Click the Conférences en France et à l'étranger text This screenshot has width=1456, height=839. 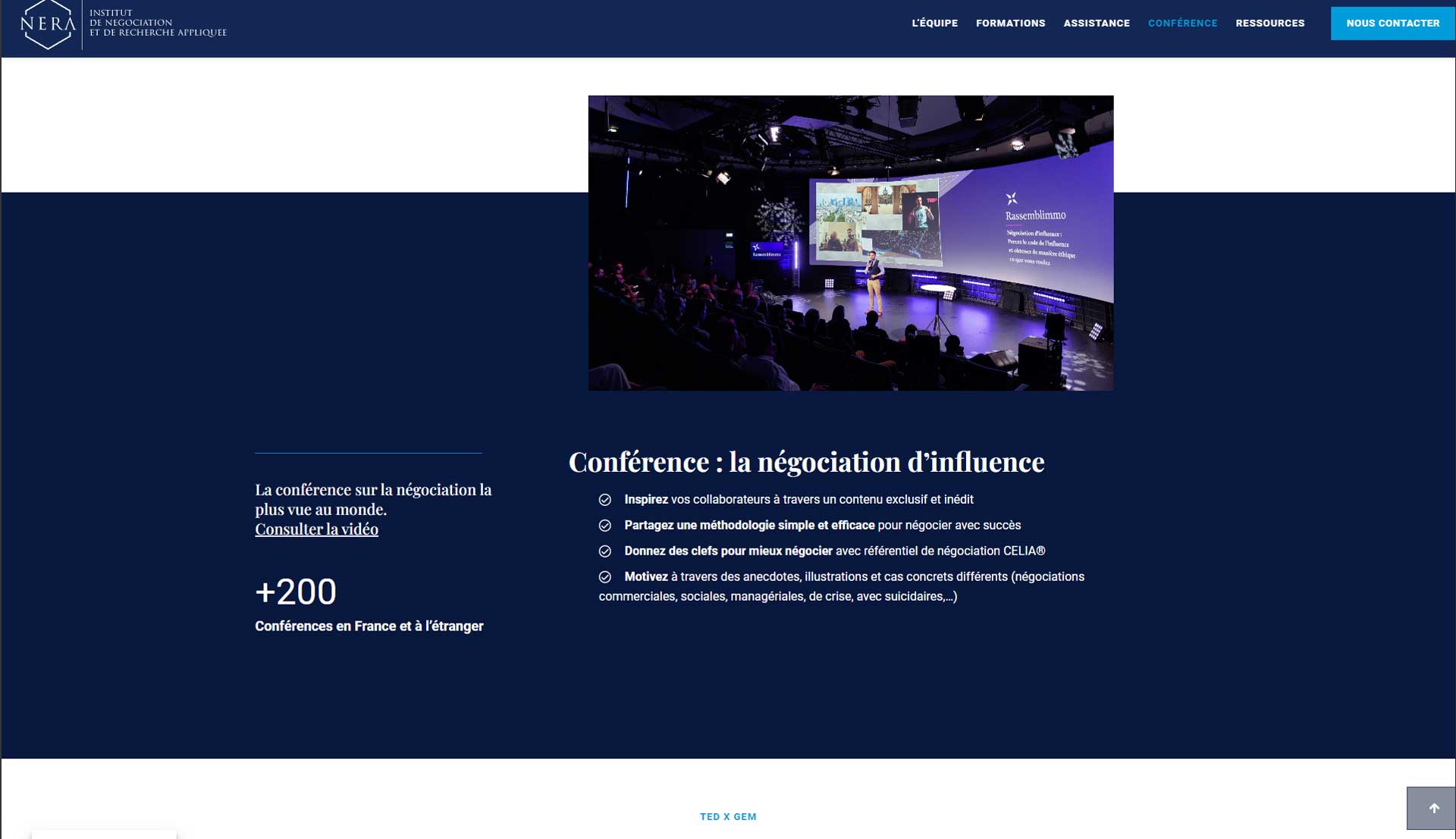[x=369, y=627]
